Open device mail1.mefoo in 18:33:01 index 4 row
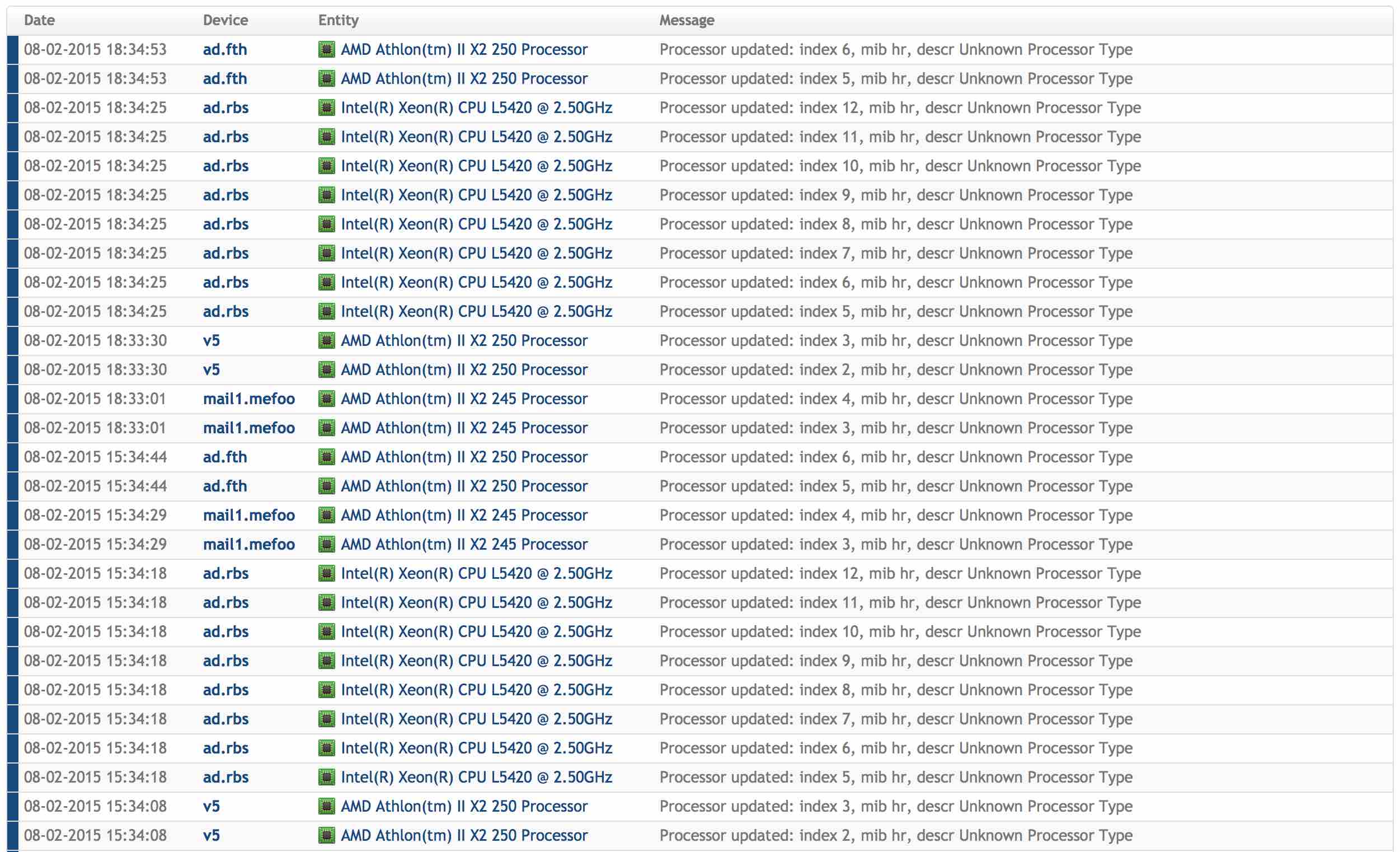The width and height of the screenshot is (1400, 852). [249, 399]
